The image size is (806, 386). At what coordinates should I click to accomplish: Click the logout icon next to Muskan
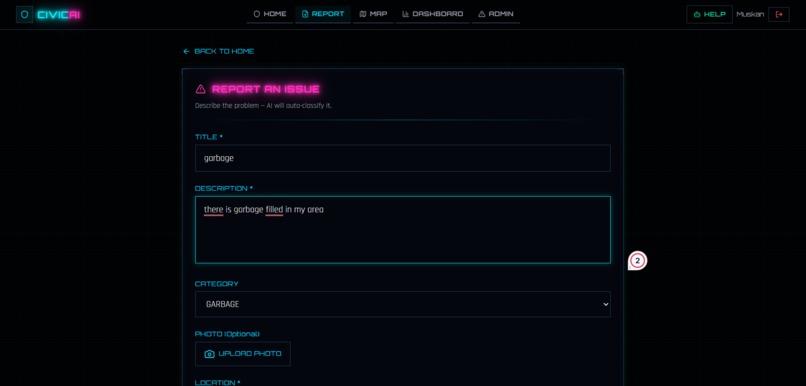pyautogui.click(x=779, y=14)
